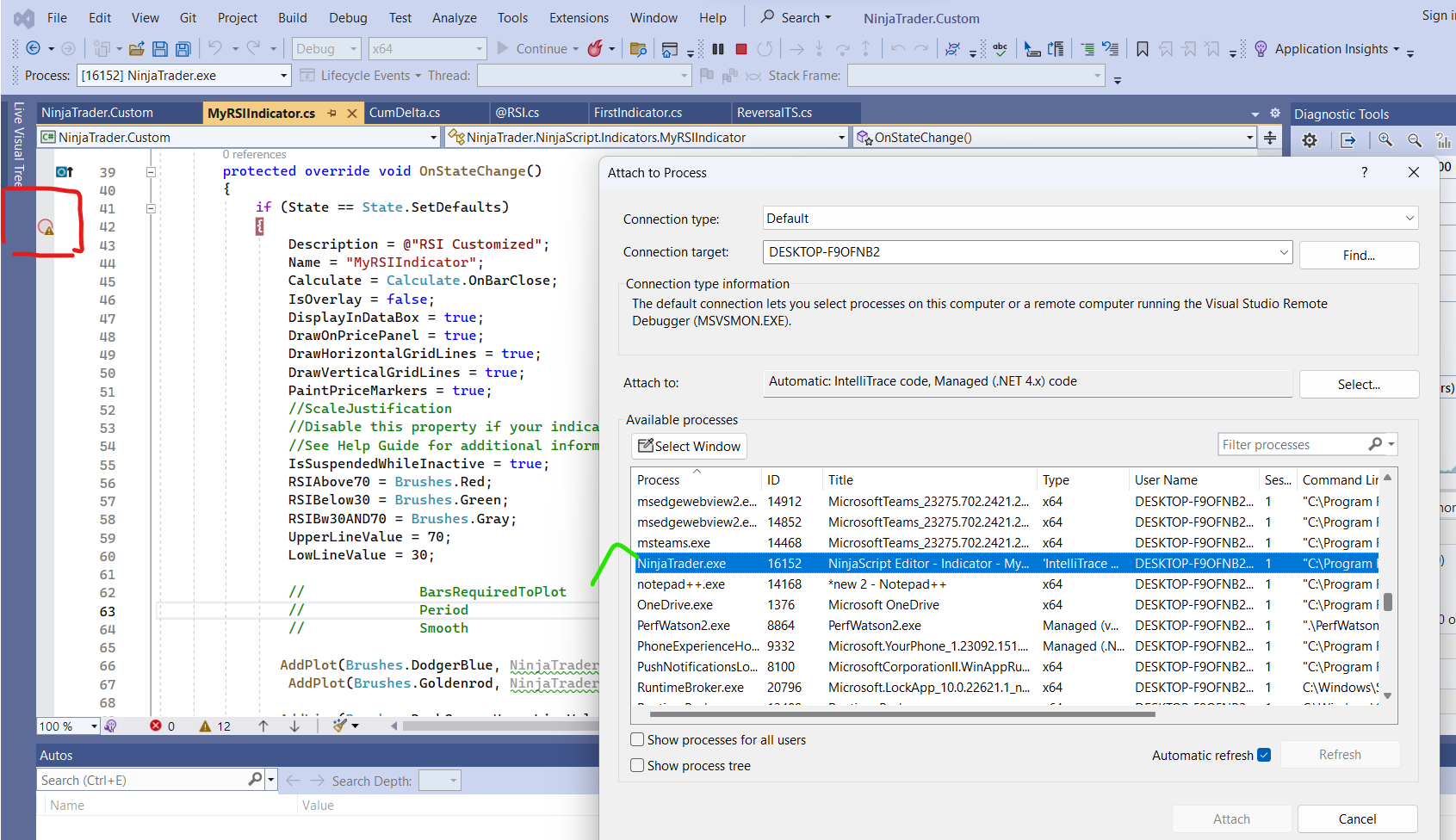The image size is (1456, 840).
Task: Click the Save All toolbar icon
Action: click(x=183, y=49)
